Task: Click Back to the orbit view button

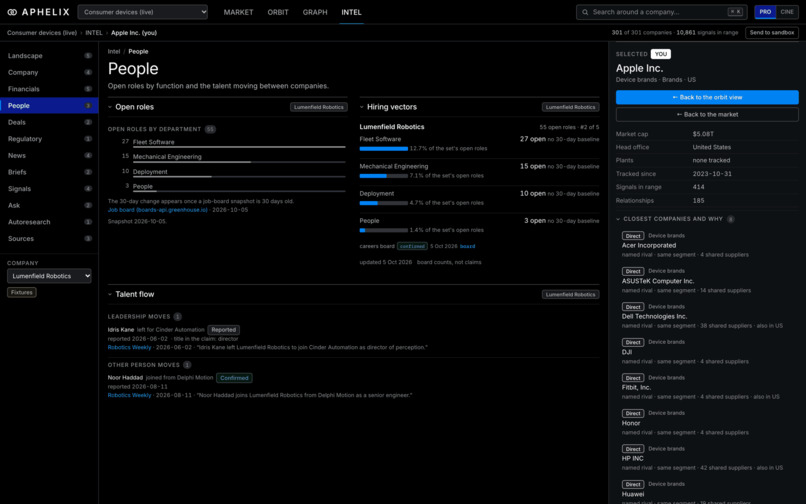Action: (707, 97)
